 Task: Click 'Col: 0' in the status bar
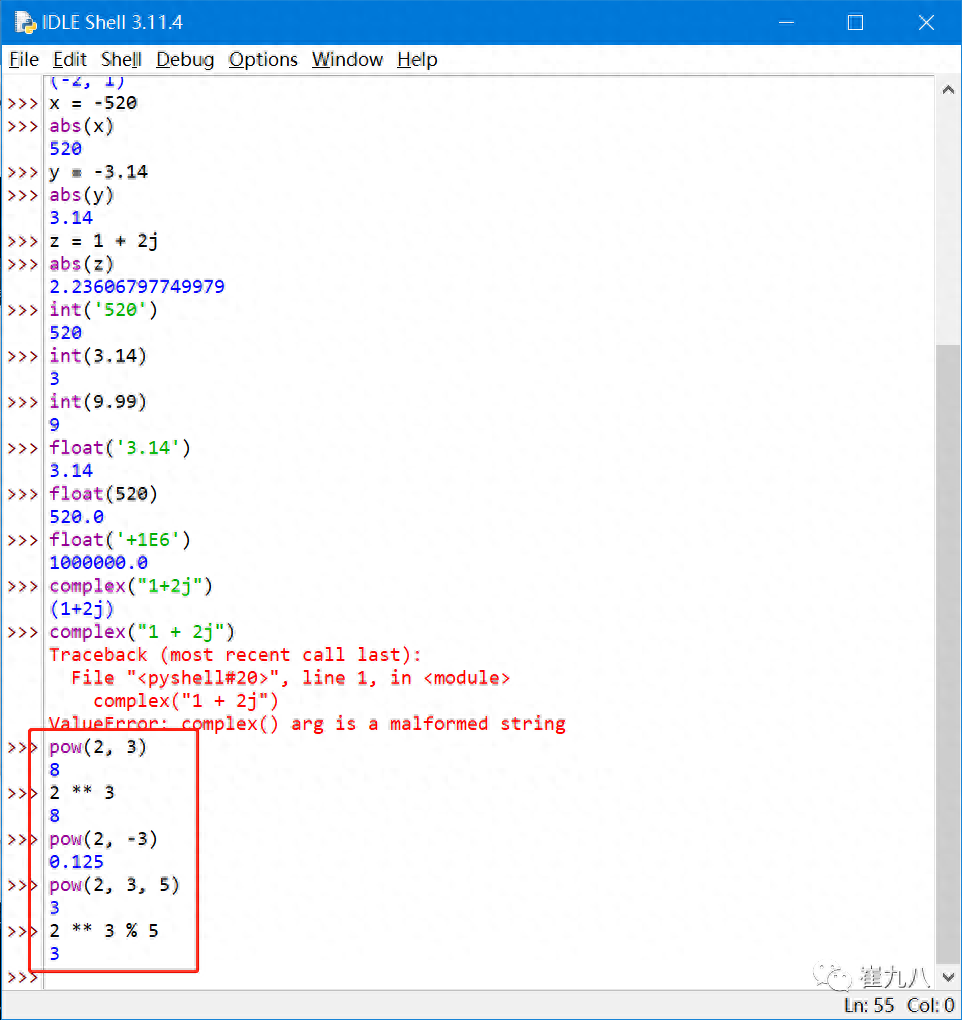coord(930,1006)
